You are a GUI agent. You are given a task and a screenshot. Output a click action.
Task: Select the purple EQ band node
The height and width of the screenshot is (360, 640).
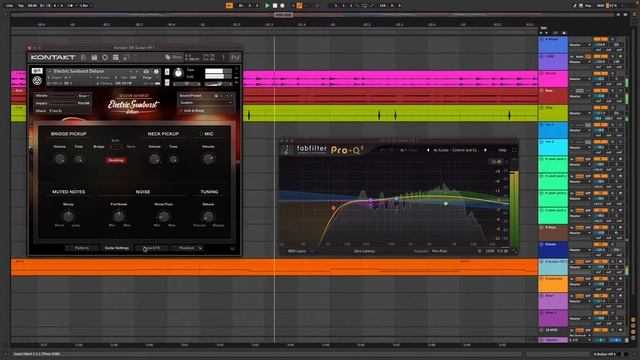click(370, 200)
